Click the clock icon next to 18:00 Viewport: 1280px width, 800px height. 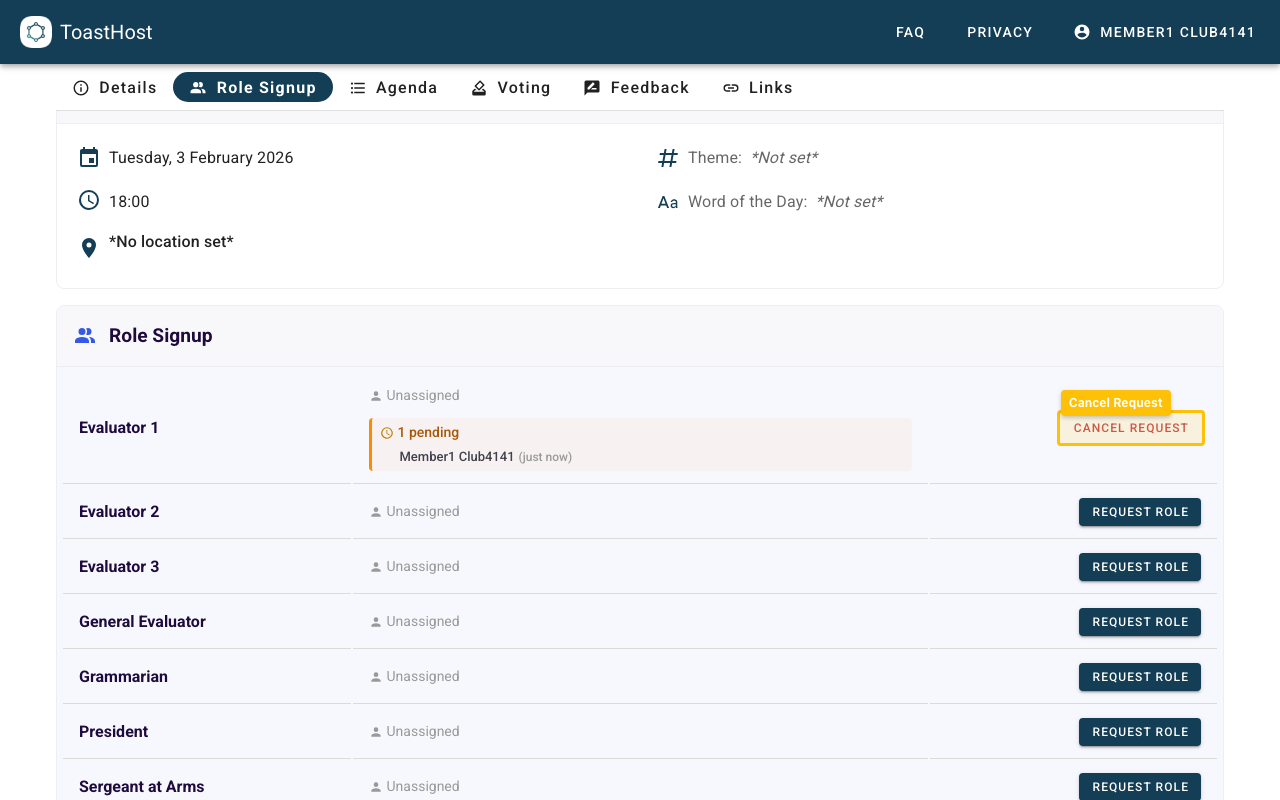88,200
